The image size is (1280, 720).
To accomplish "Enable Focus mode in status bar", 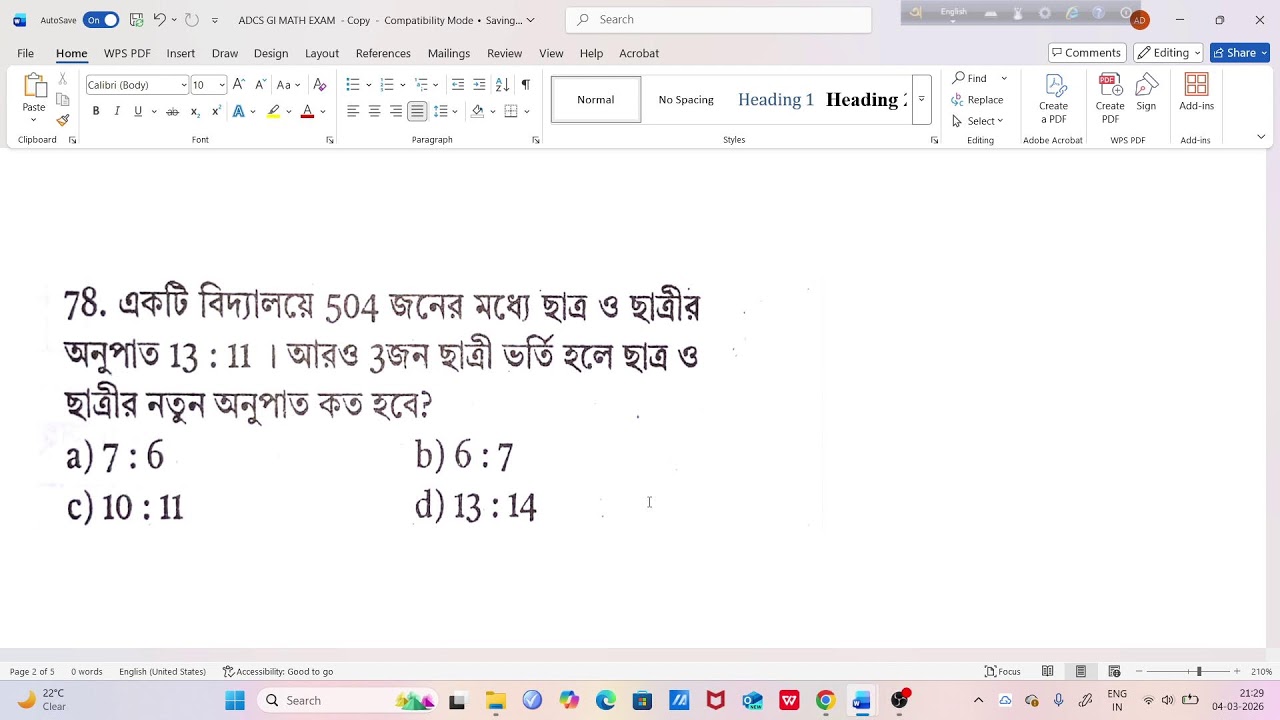I will tap(1003, 671).
